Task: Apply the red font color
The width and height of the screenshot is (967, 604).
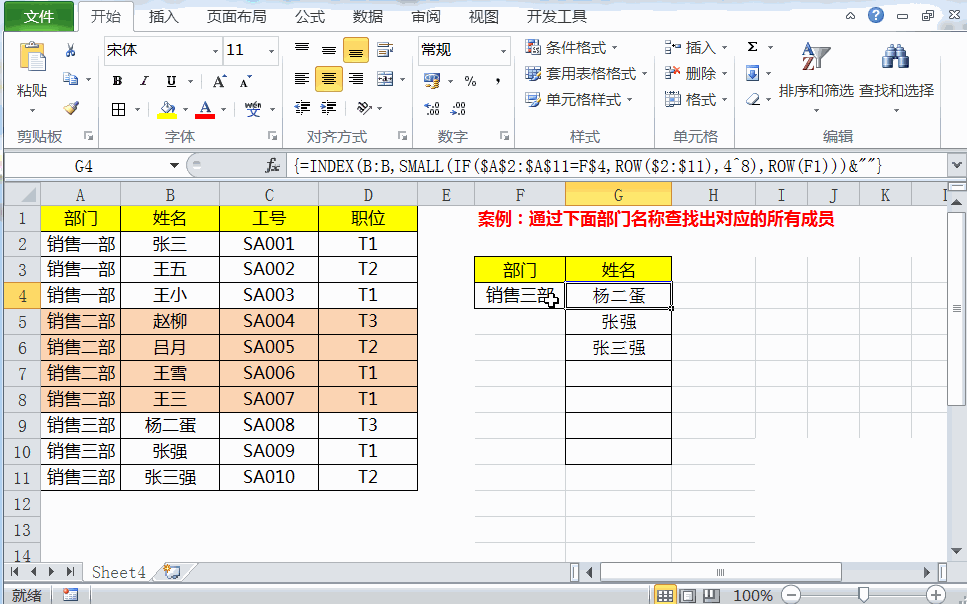Action: (x=205, y=109)
